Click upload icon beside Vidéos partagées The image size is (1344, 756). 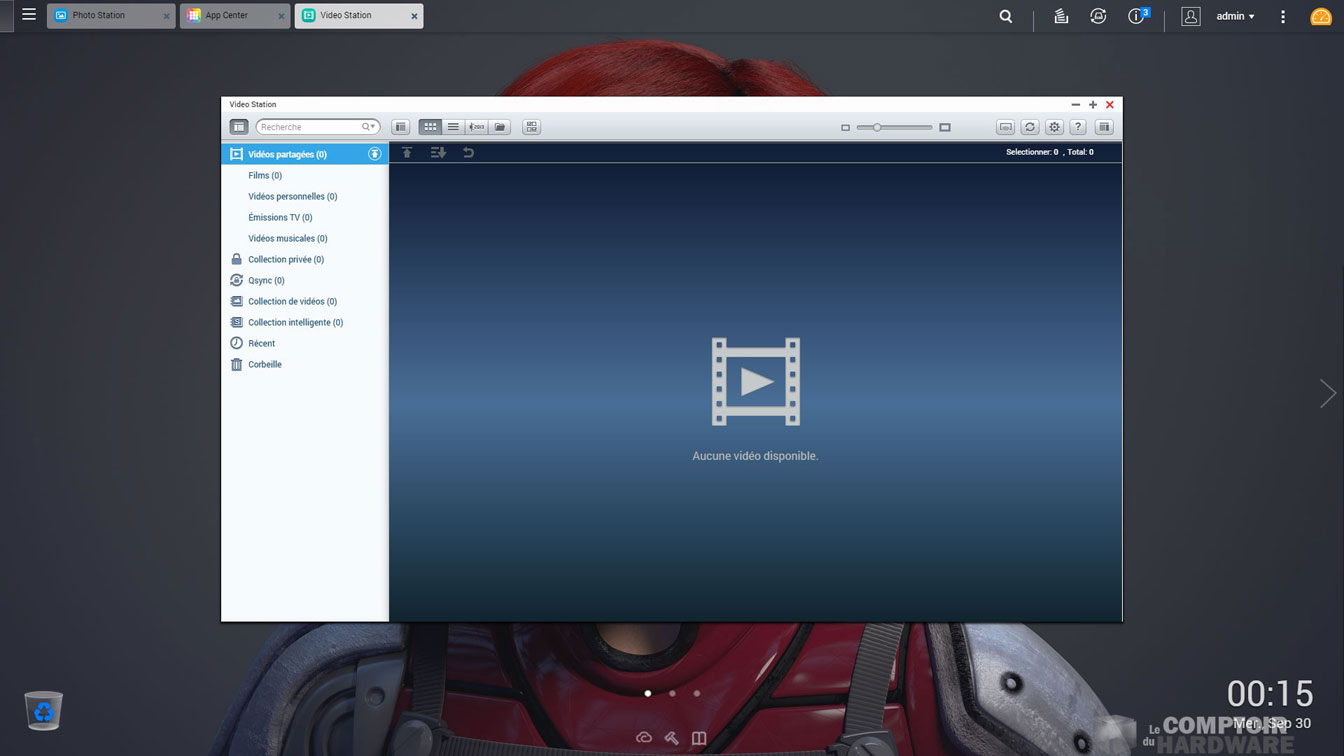(x=374, y=154)
